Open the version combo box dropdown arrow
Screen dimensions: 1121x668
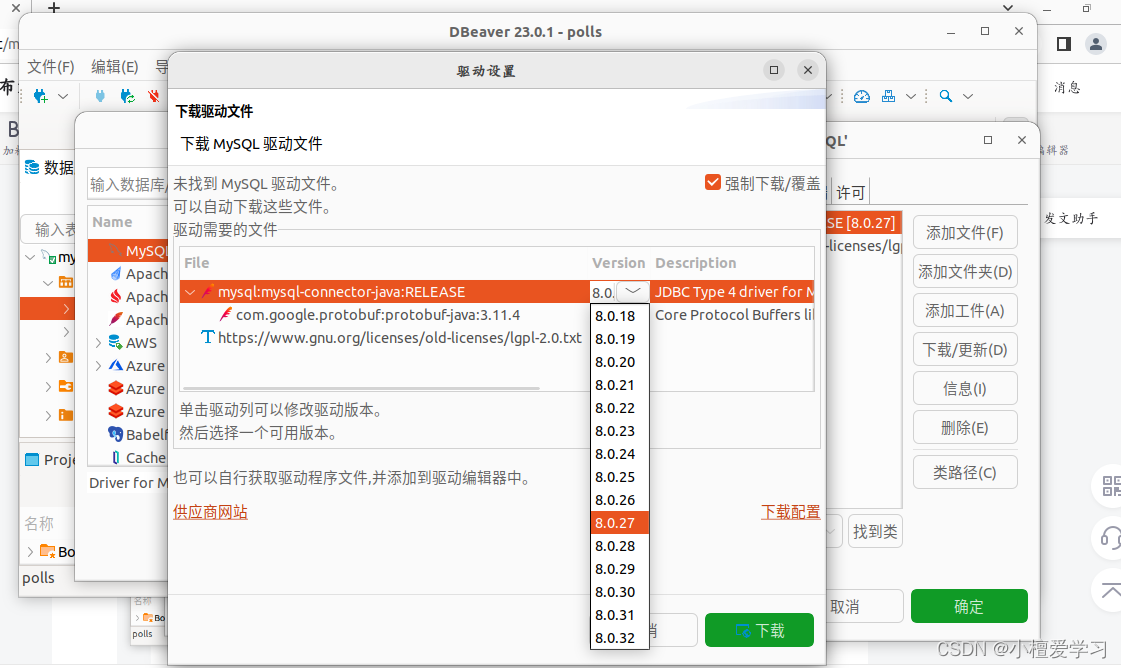click(633, 291)
